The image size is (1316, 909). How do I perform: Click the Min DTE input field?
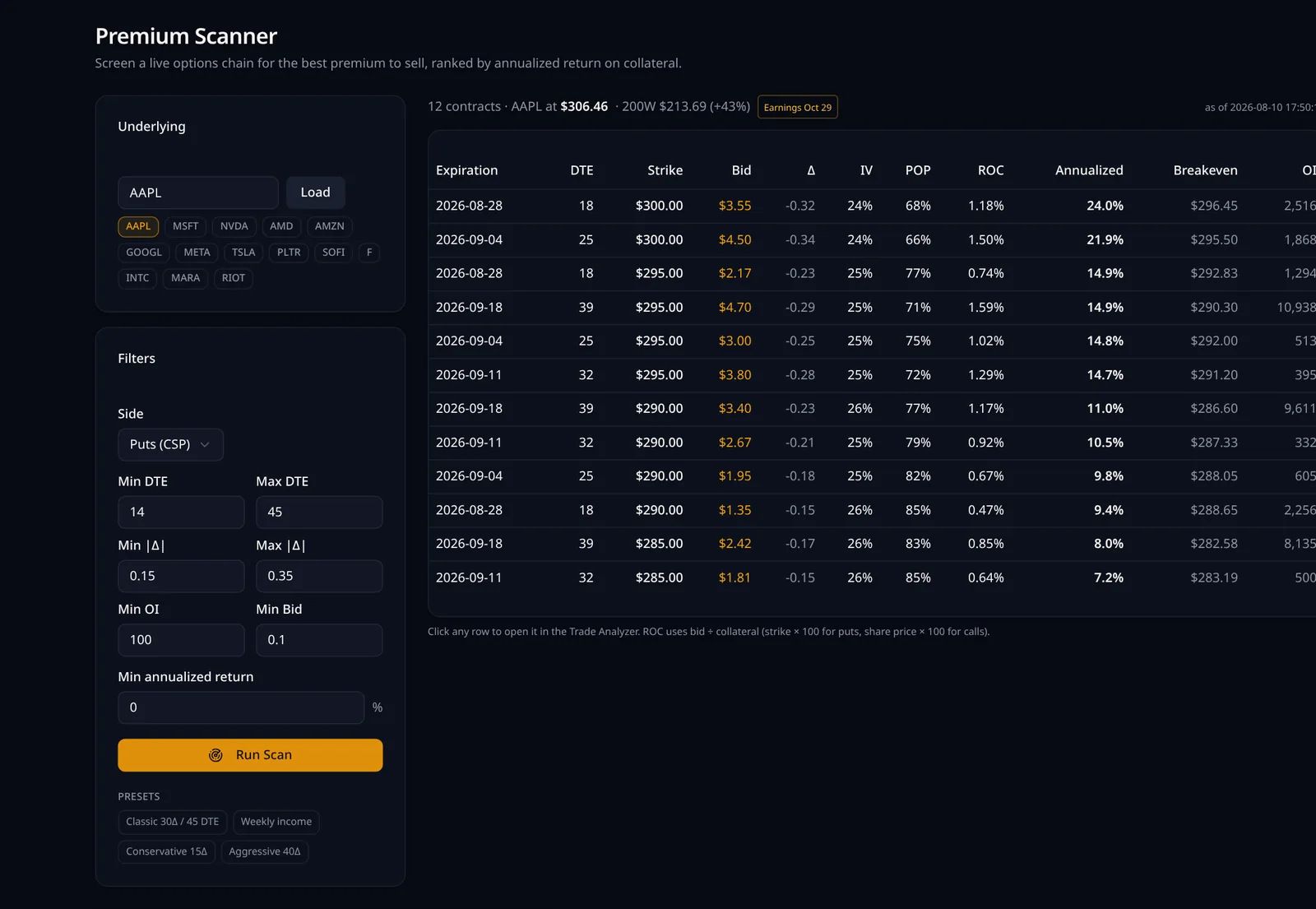[x=181, y=512]
